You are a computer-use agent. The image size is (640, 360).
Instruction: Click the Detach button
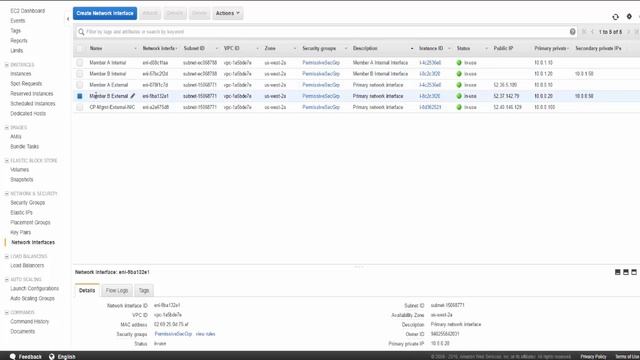click(x=175, y=13)
